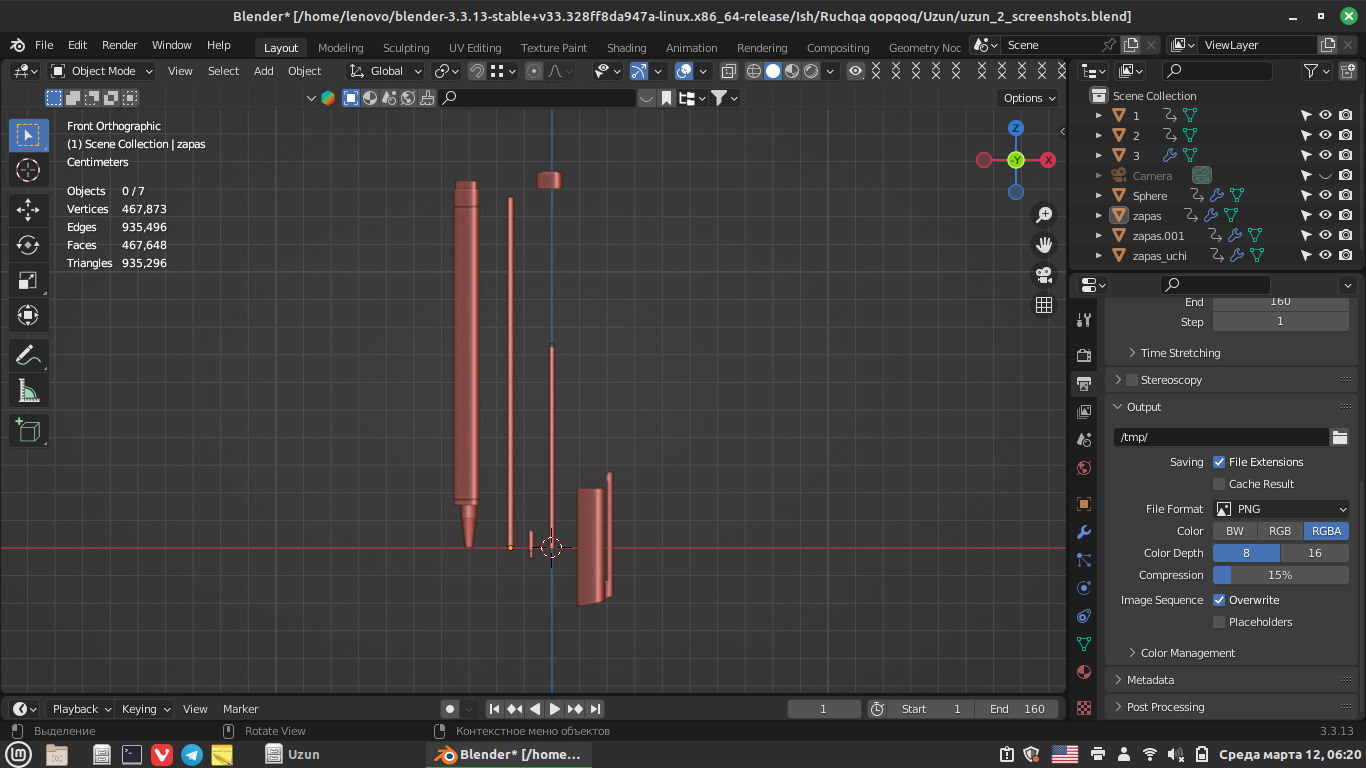Open the File Format PNG dropdown
Viewport: 1366px width, 768px height.
[1281, 509]
